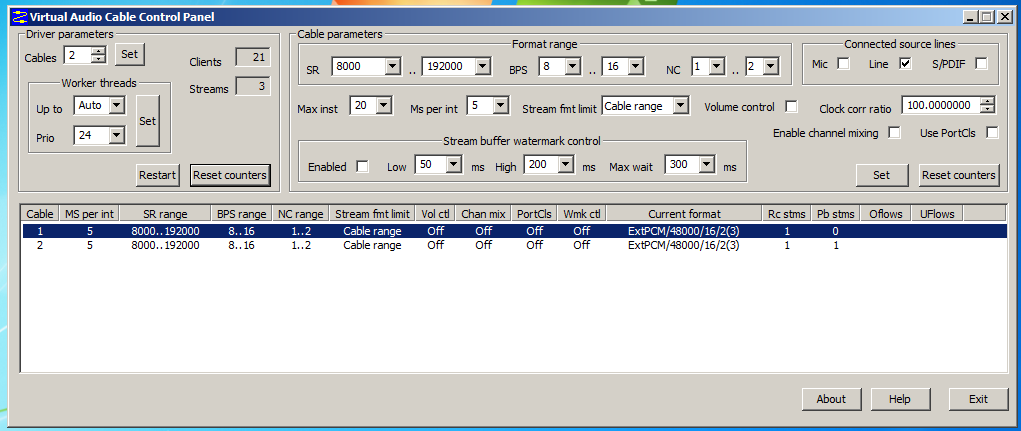Click the Cables number spinner

[x=98, y=55]
